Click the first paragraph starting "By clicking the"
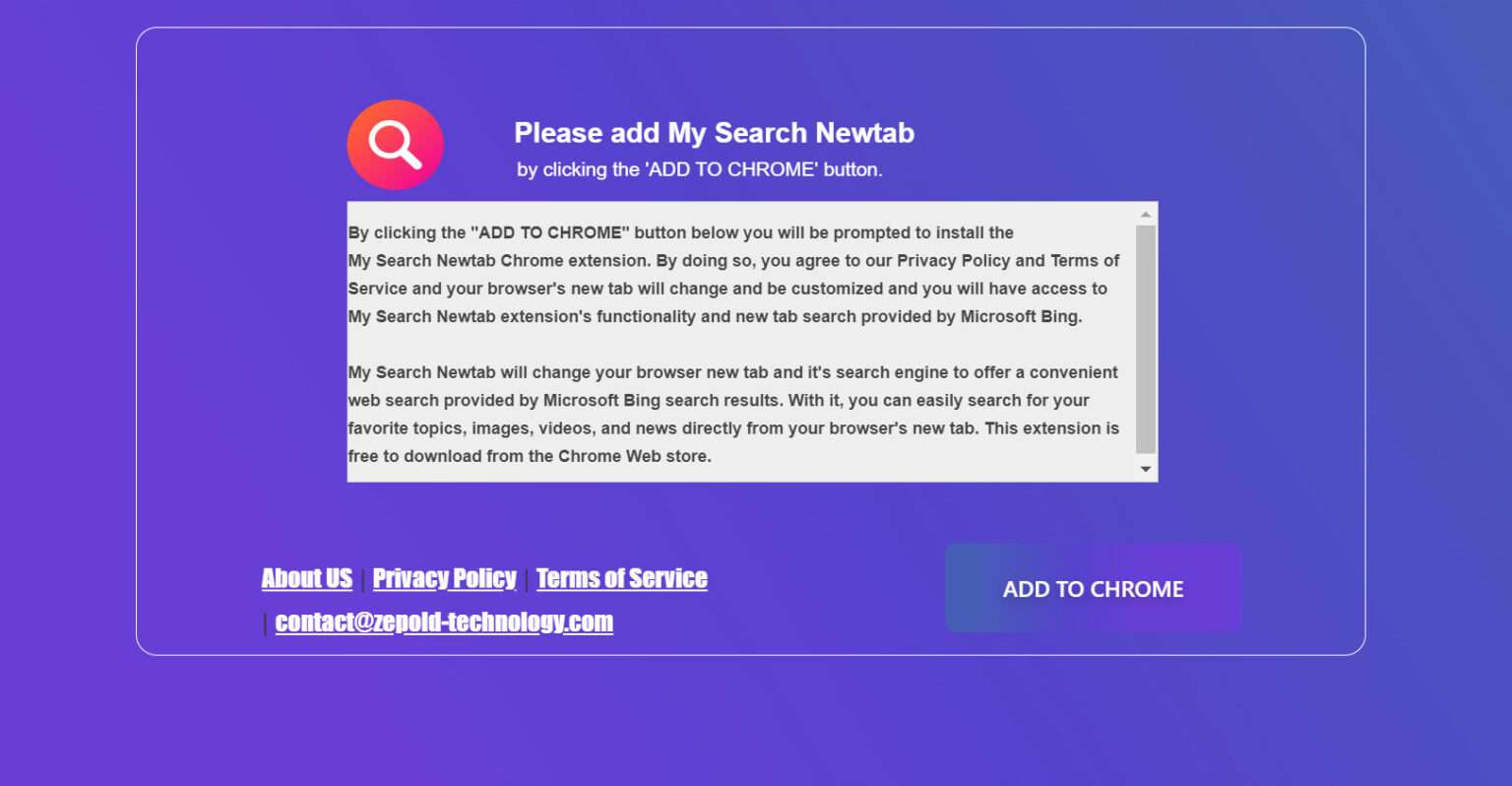The width and height of the screenshot is (1512, 786). pos(732,275)
